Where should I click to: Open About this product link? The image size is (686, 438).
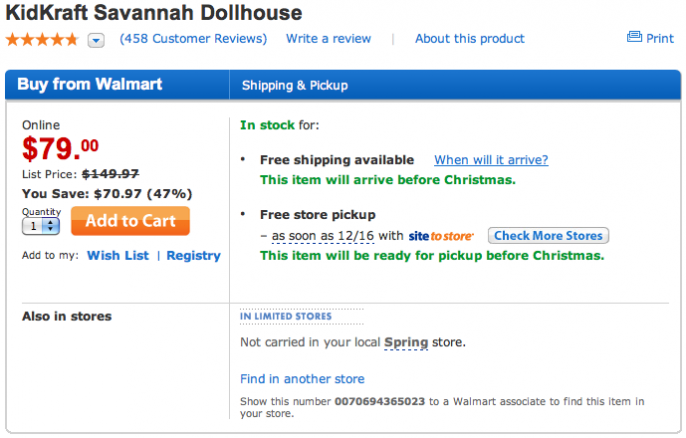(x=470, y=39)
